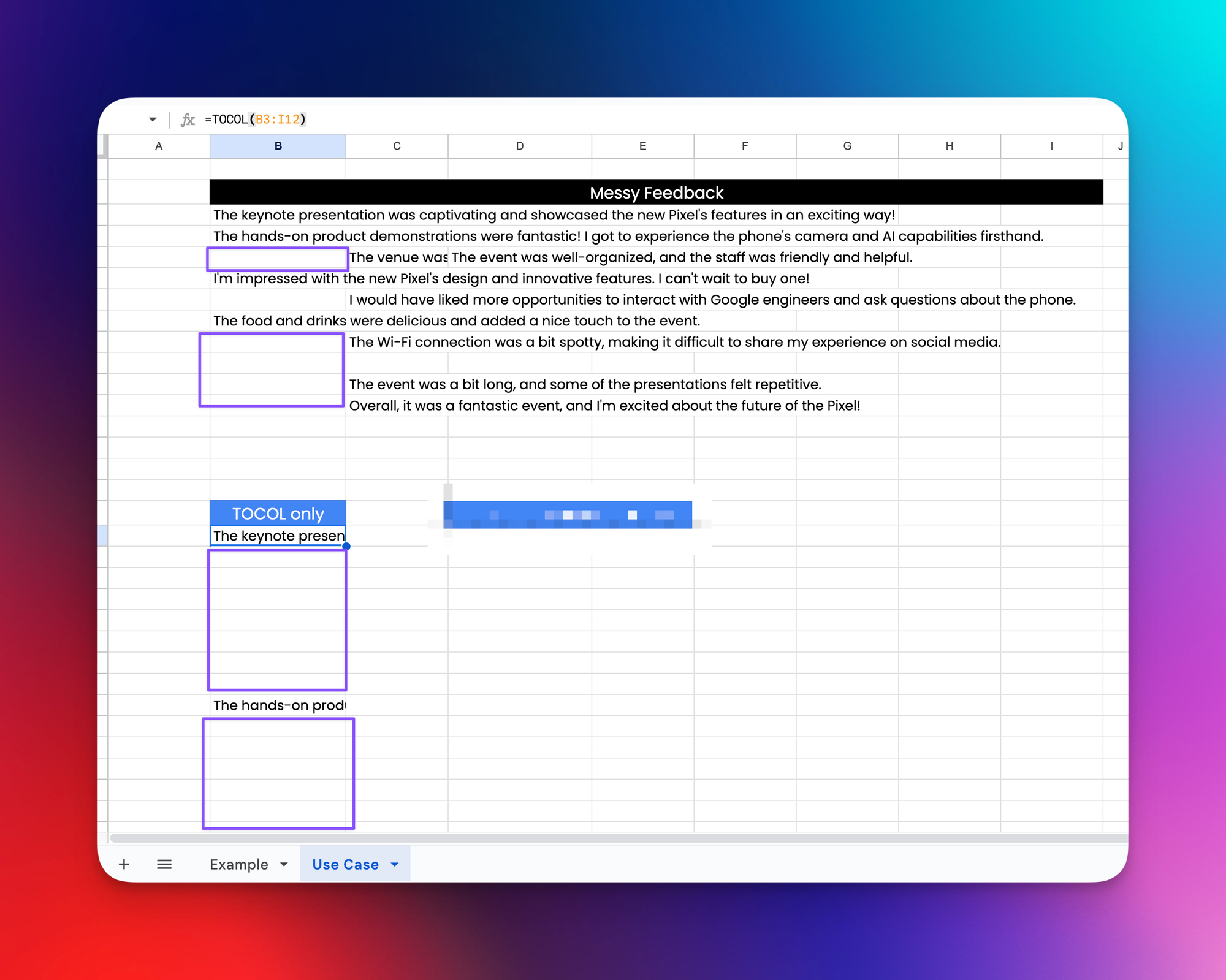Click in the formula bar TOCOL formula

pyautogui.click(x=256, y=120)
